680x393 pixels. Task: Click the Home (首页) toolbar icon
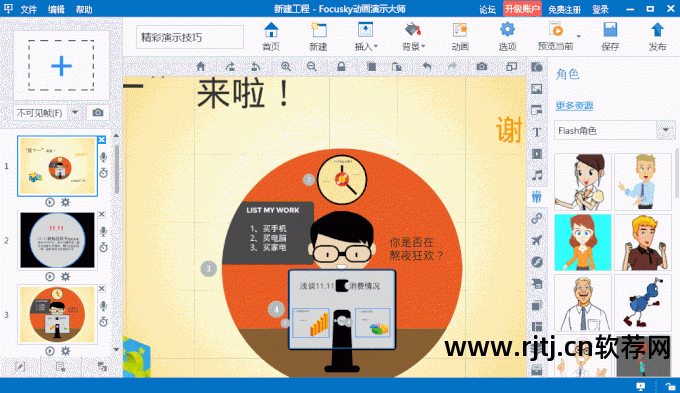coord(271,36)
